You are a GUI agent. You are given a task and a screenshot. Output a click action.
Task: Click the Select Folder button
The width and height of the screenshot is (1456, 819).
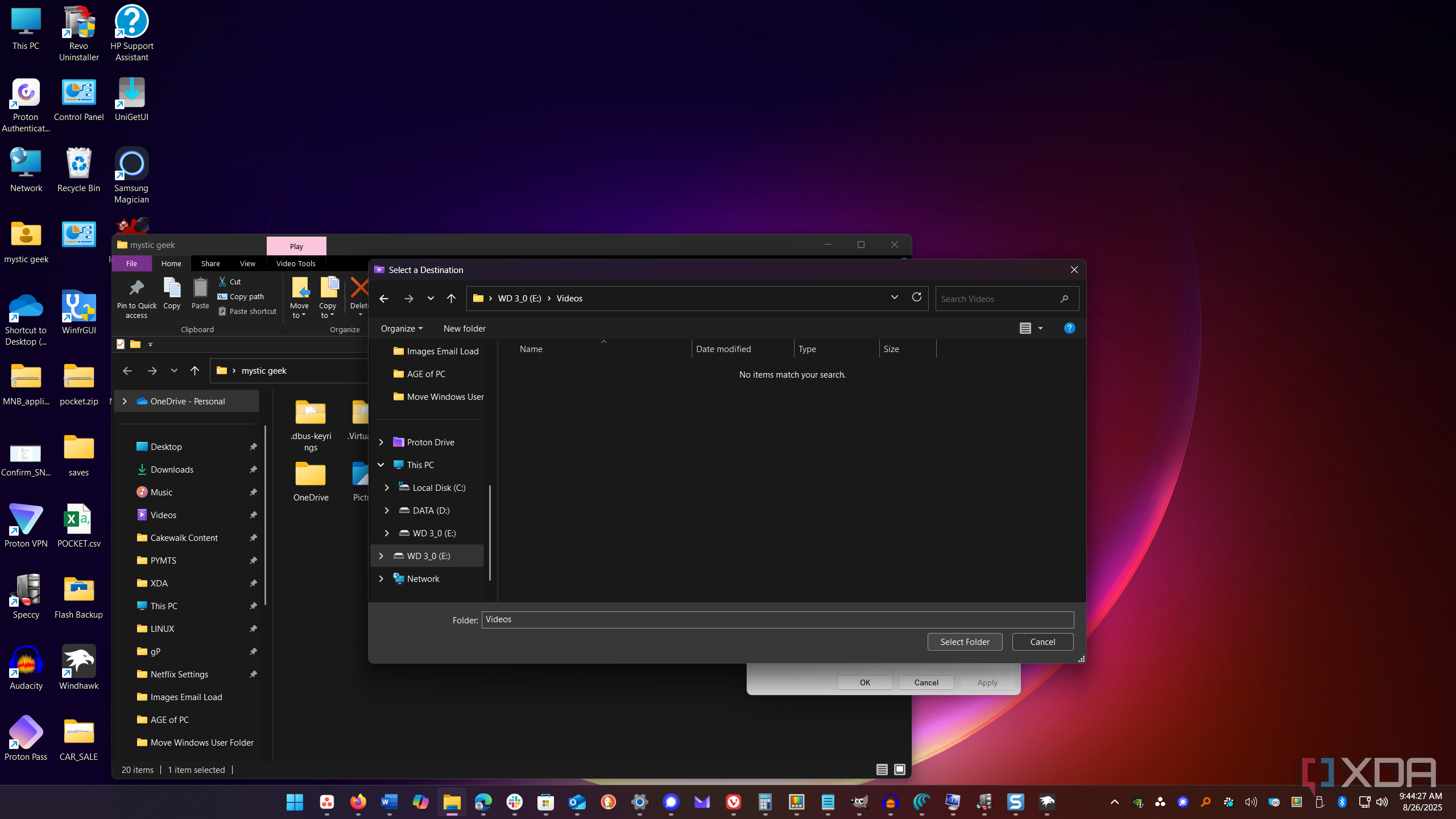tap(965, 642)
